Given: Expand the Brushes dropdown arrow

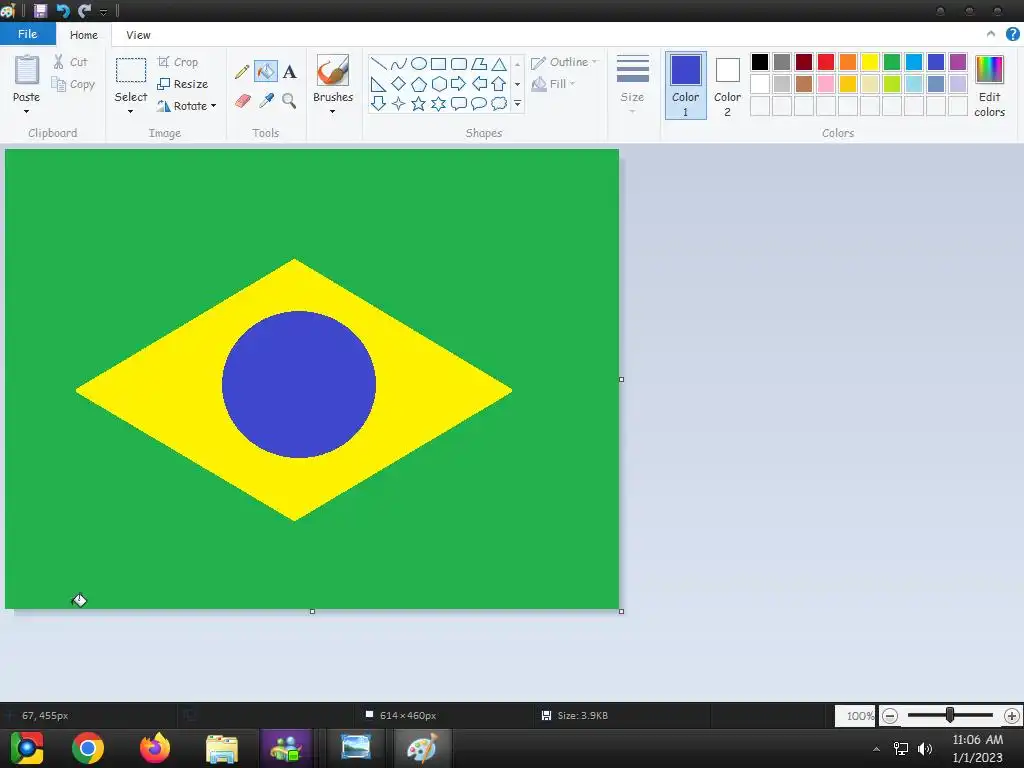Looking at the screenshot, I should pyautogui.click(x=332, y=112).
